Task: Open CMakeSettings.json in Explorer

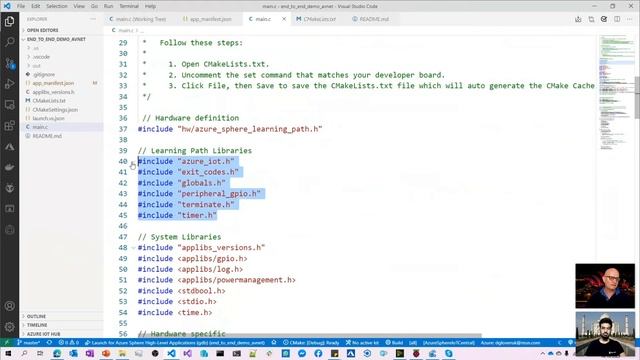Action: 55,110
